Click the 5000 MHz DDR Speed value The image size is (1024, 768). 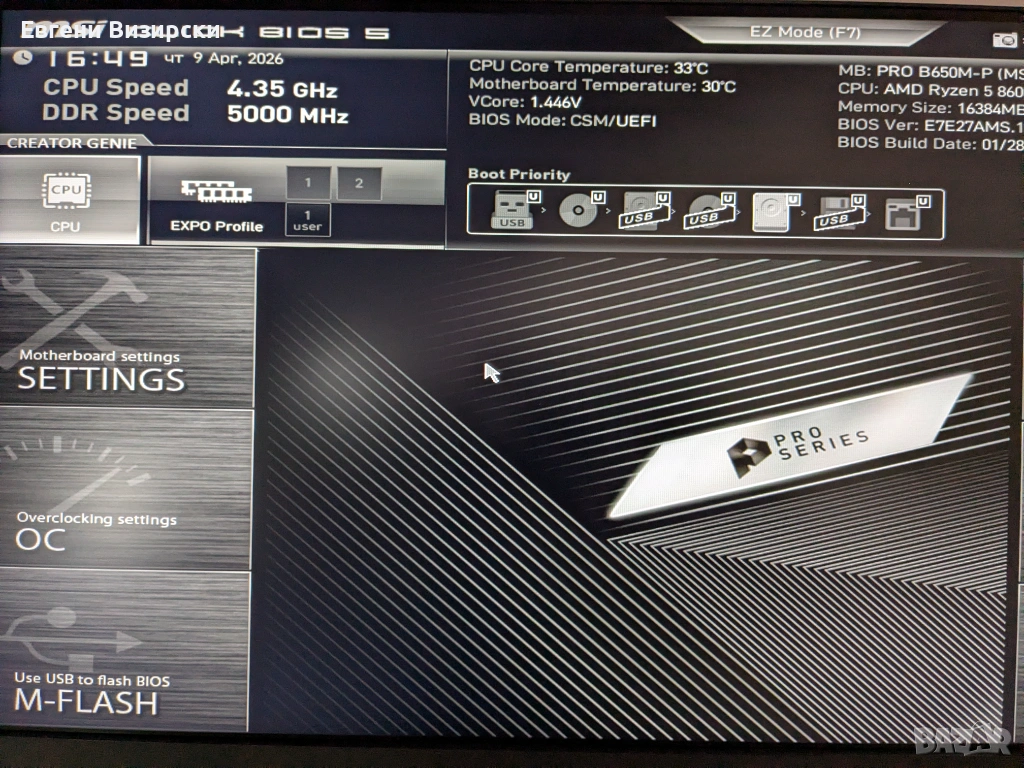point(287,115)
